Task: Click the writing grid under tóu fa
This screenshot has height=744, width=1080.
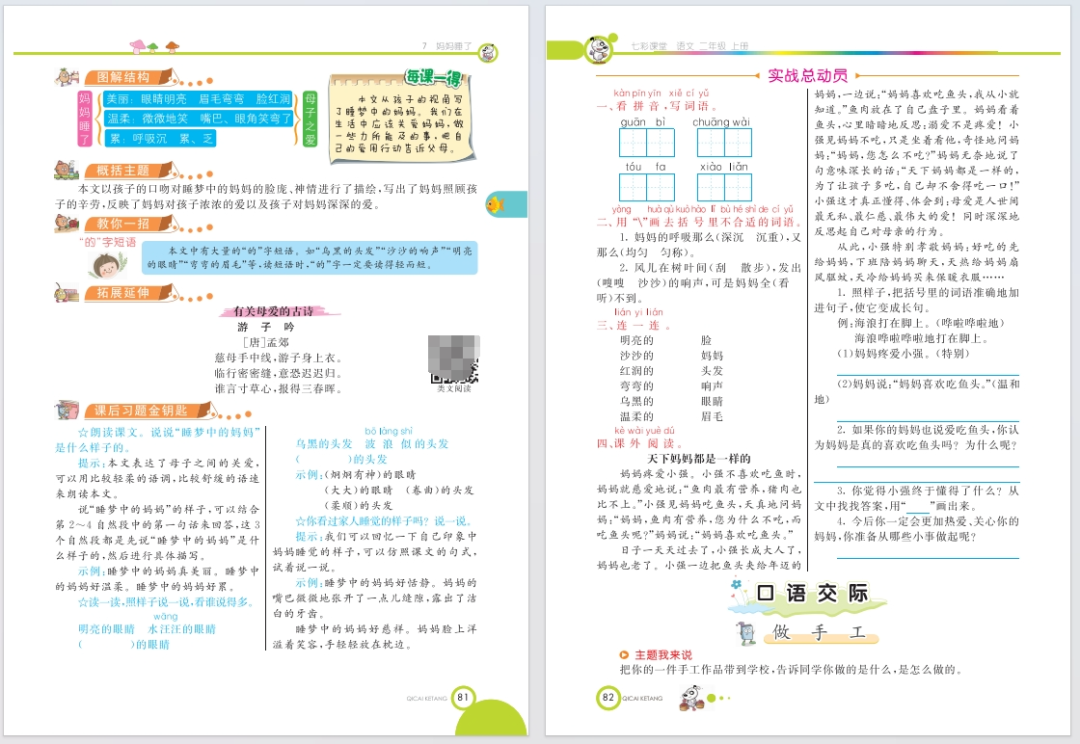Action: [647, 187]
